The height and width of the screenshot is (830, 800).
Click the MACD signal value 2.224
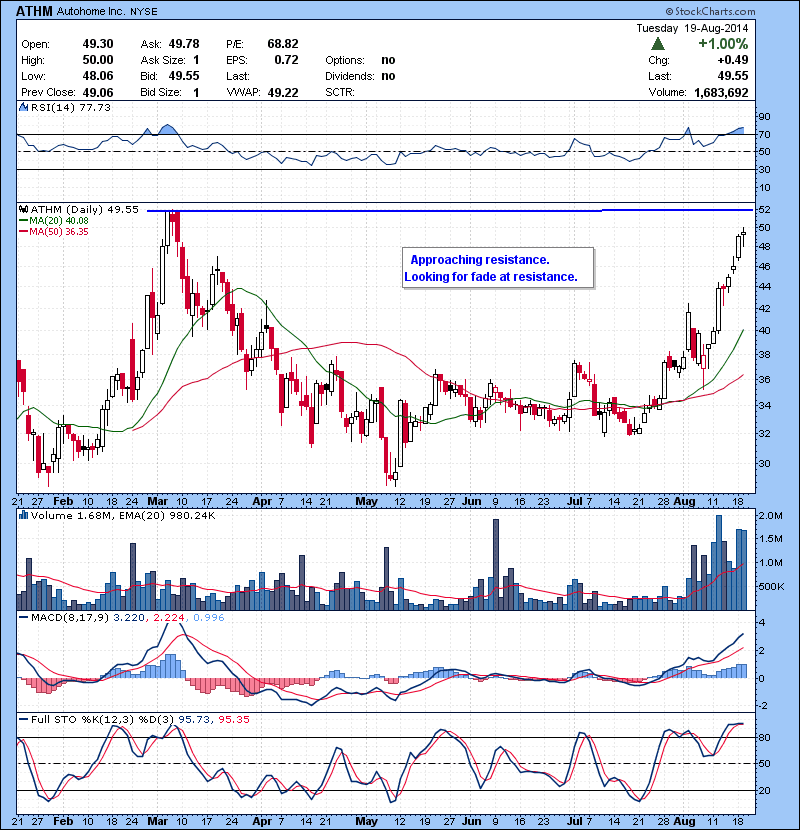[169, 618]
